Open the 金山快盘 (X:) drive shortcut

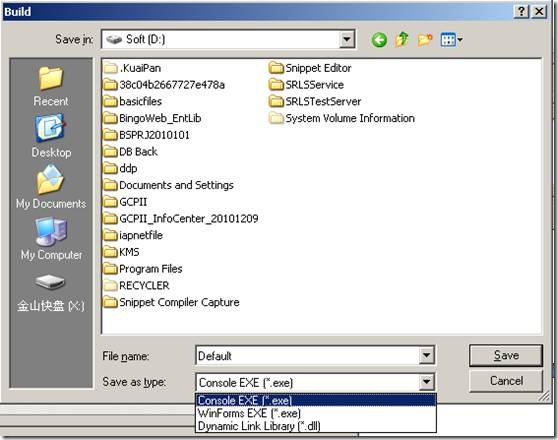[x=51, y=293]
